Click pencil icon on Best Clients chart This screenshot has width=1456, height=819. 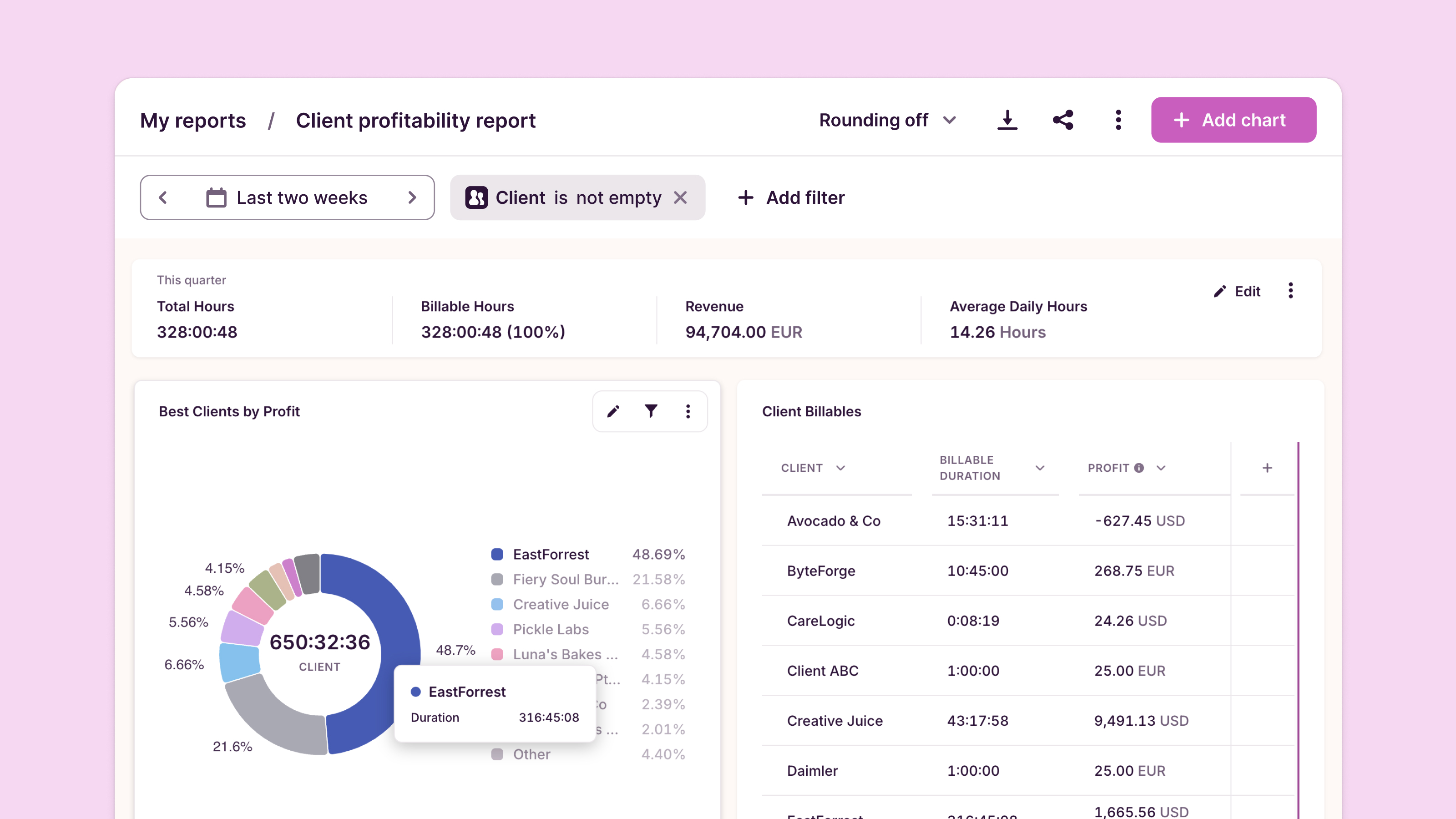click(x=613, y=411)
